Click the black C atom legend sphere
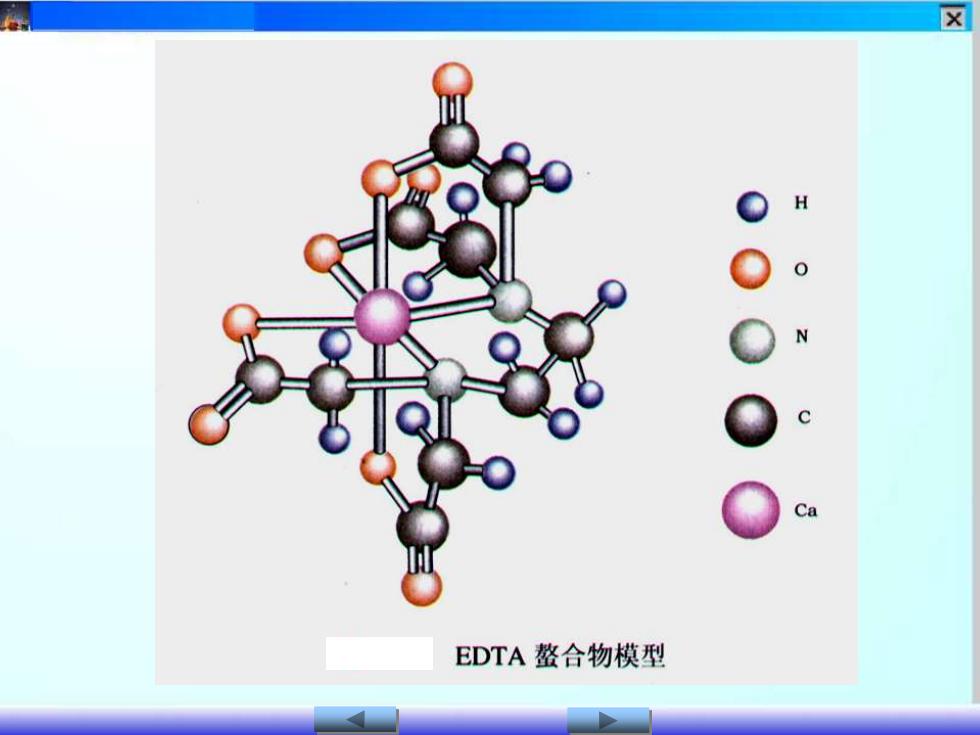 pyautogui.click(x=751, y=421)
